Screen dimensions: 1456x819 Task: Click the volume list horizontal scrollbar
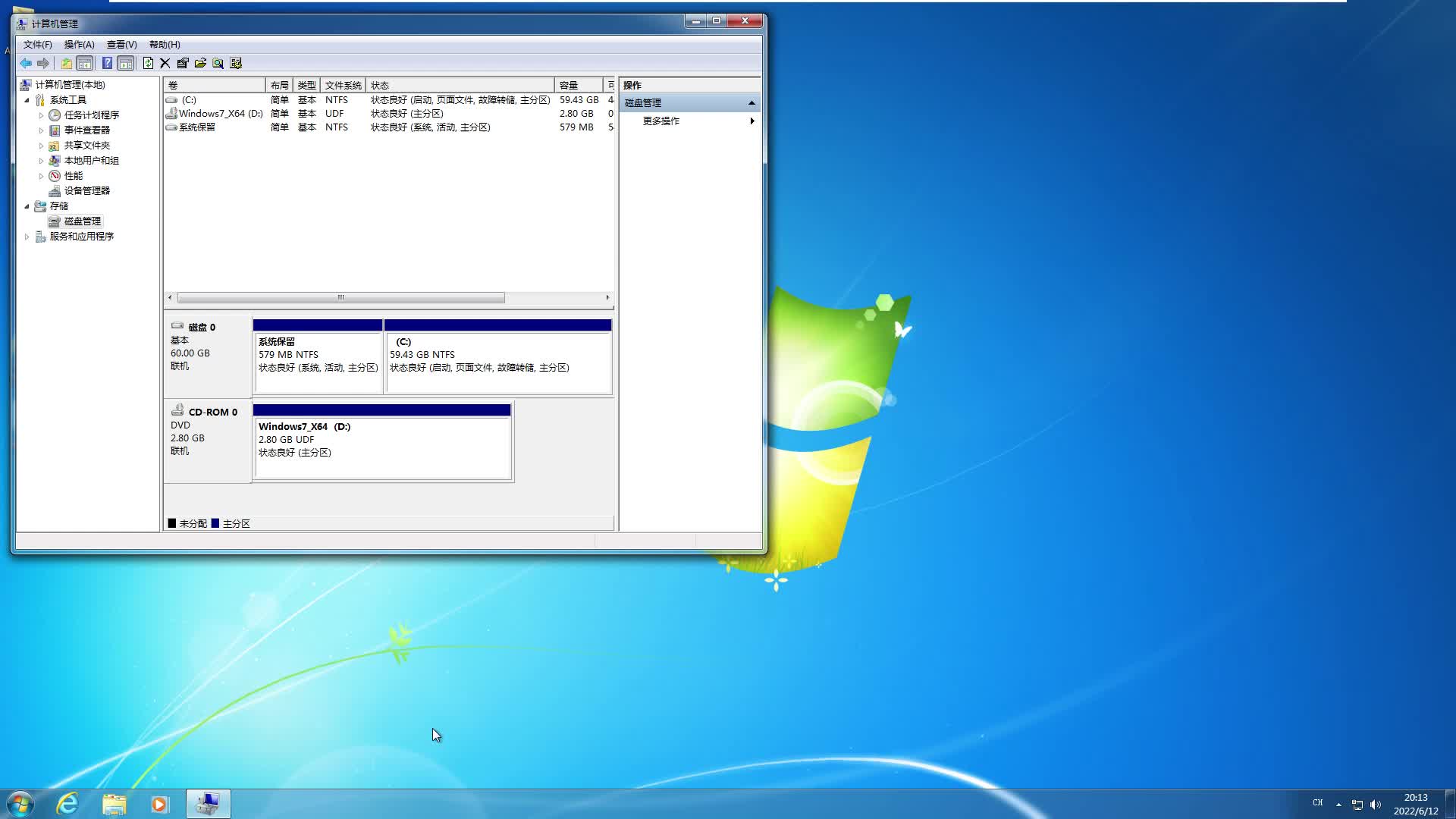pyautogui.click(x=340, y=297)
